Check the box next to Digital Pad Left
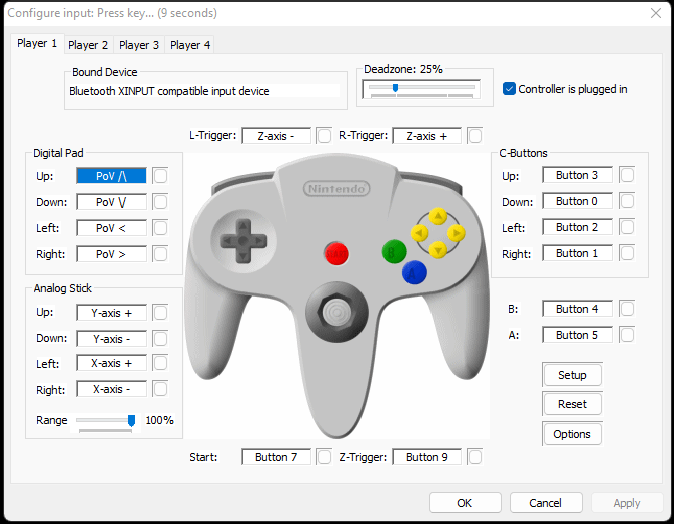The width and height of the screenshot is (674, 524). 160,228
